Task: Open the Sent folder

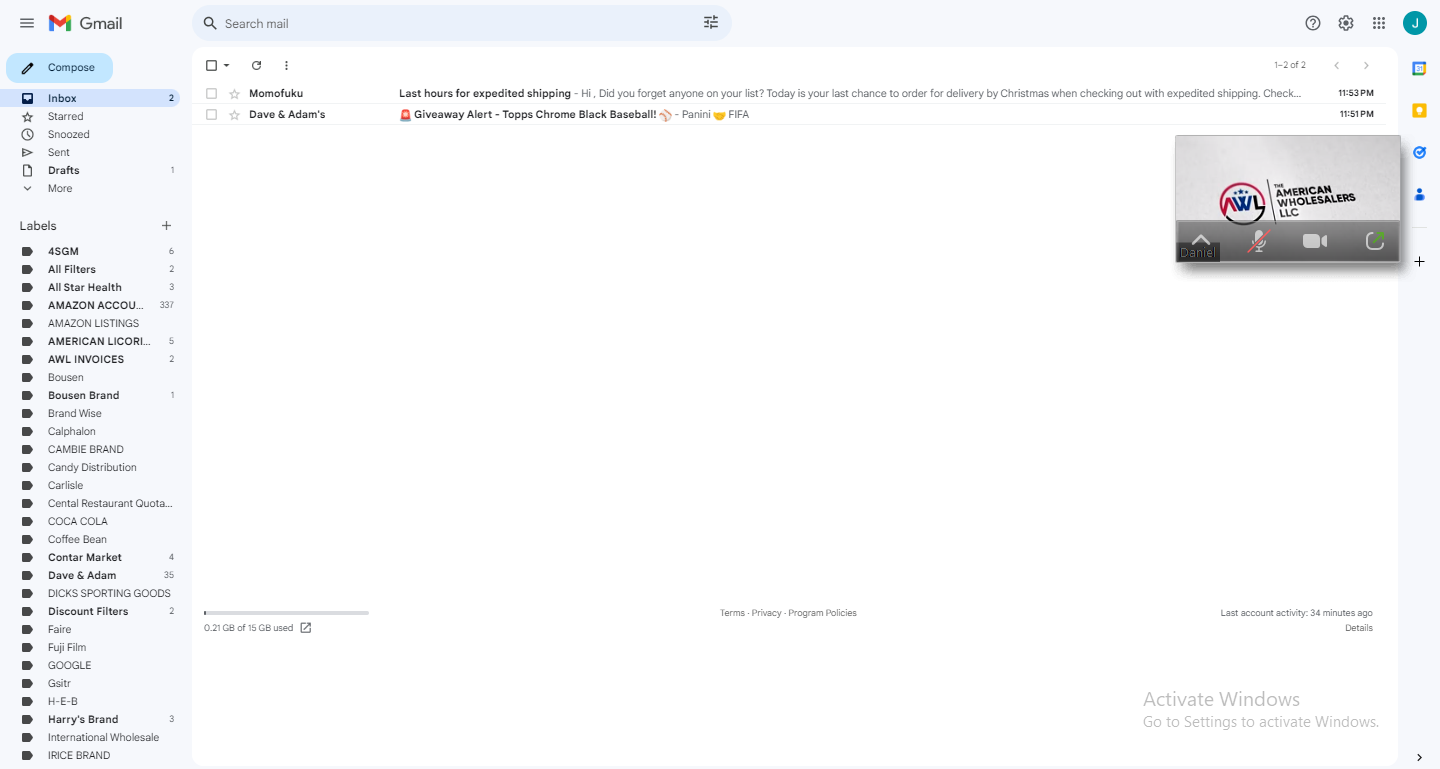Action: [x=90, y=152]
